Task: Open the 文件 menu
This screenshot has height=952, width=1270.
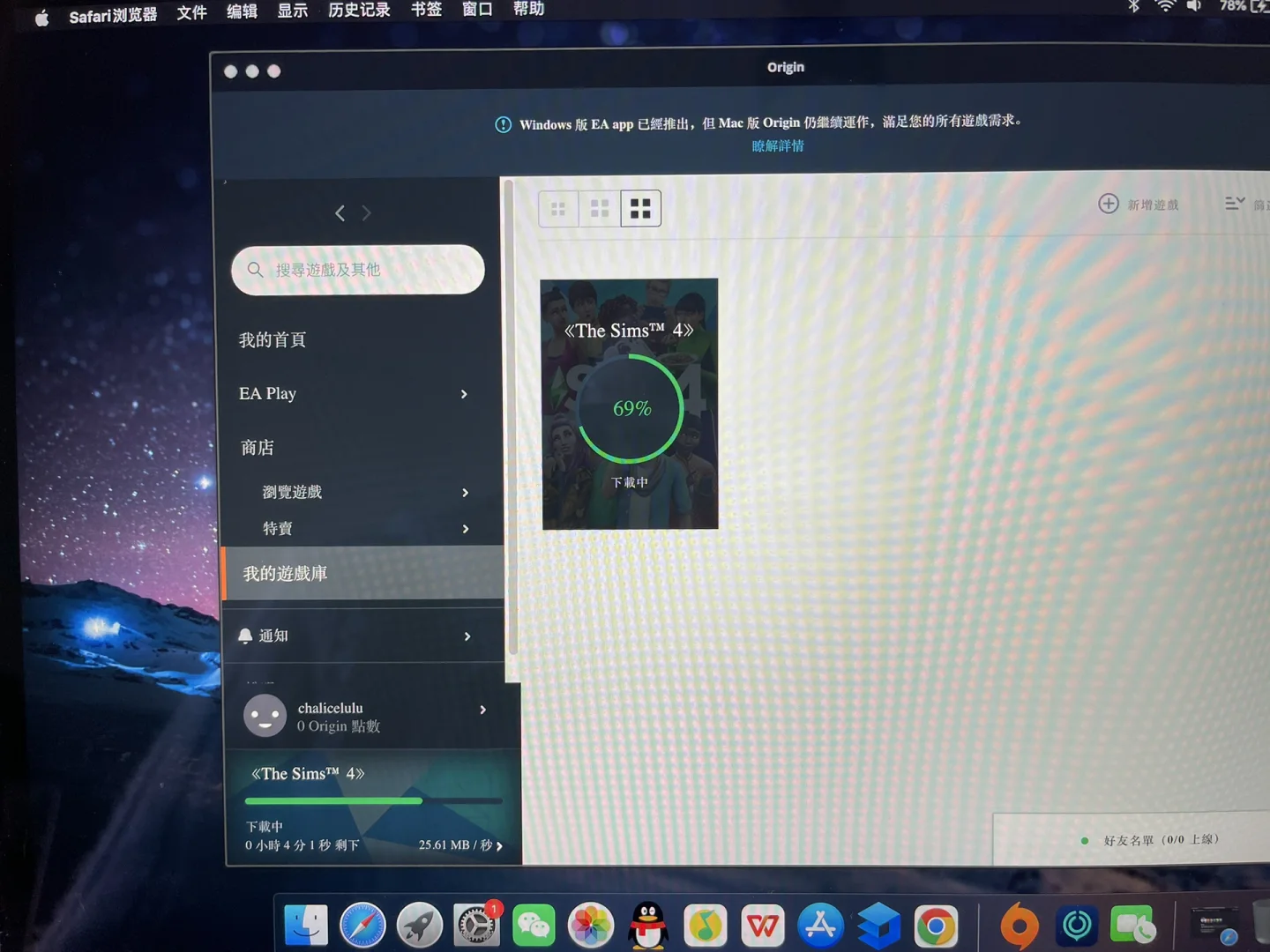Action: pos(191,12)
